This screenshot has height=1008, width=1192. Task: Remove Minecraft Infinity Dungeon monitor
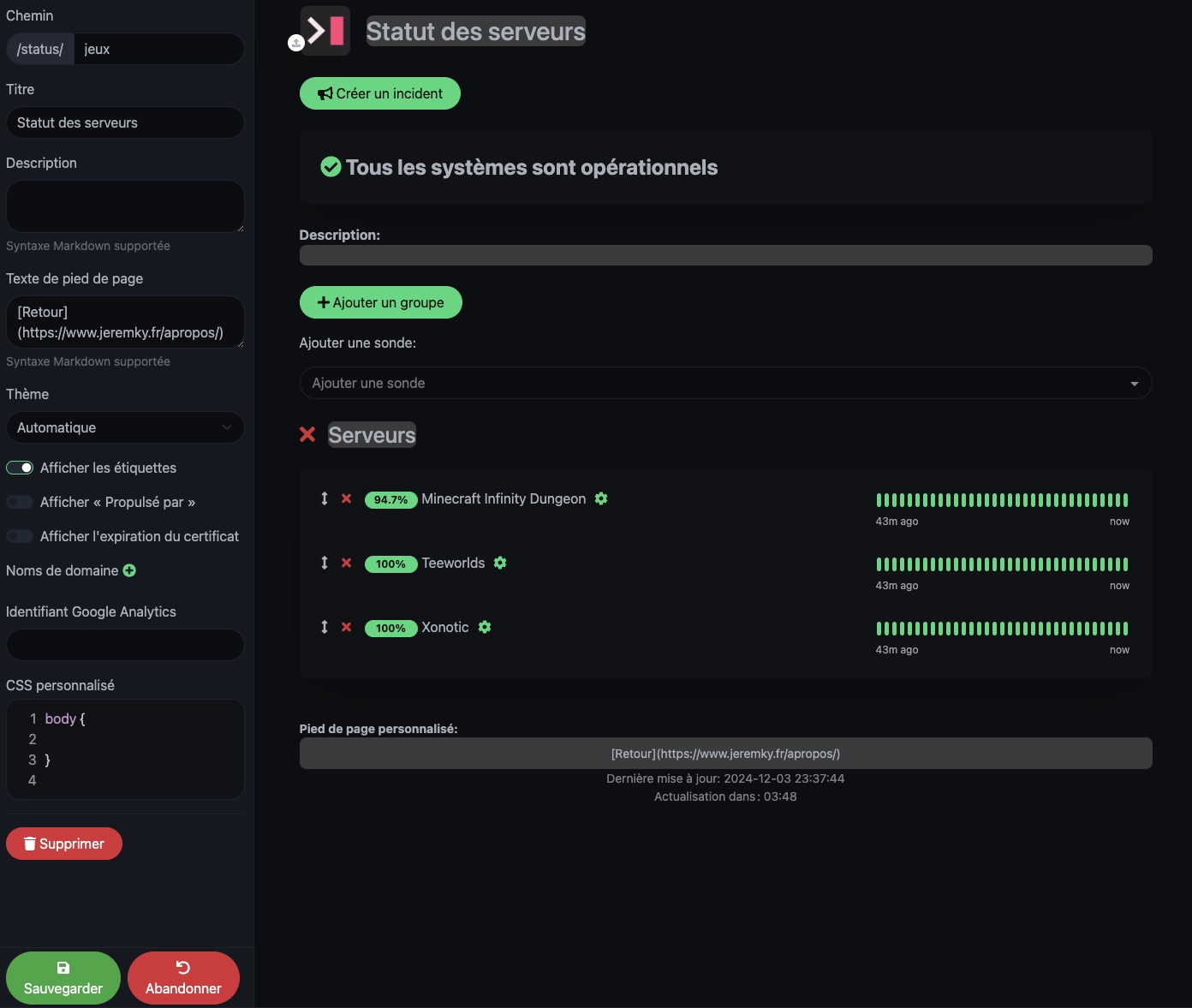tap(347, 498)
